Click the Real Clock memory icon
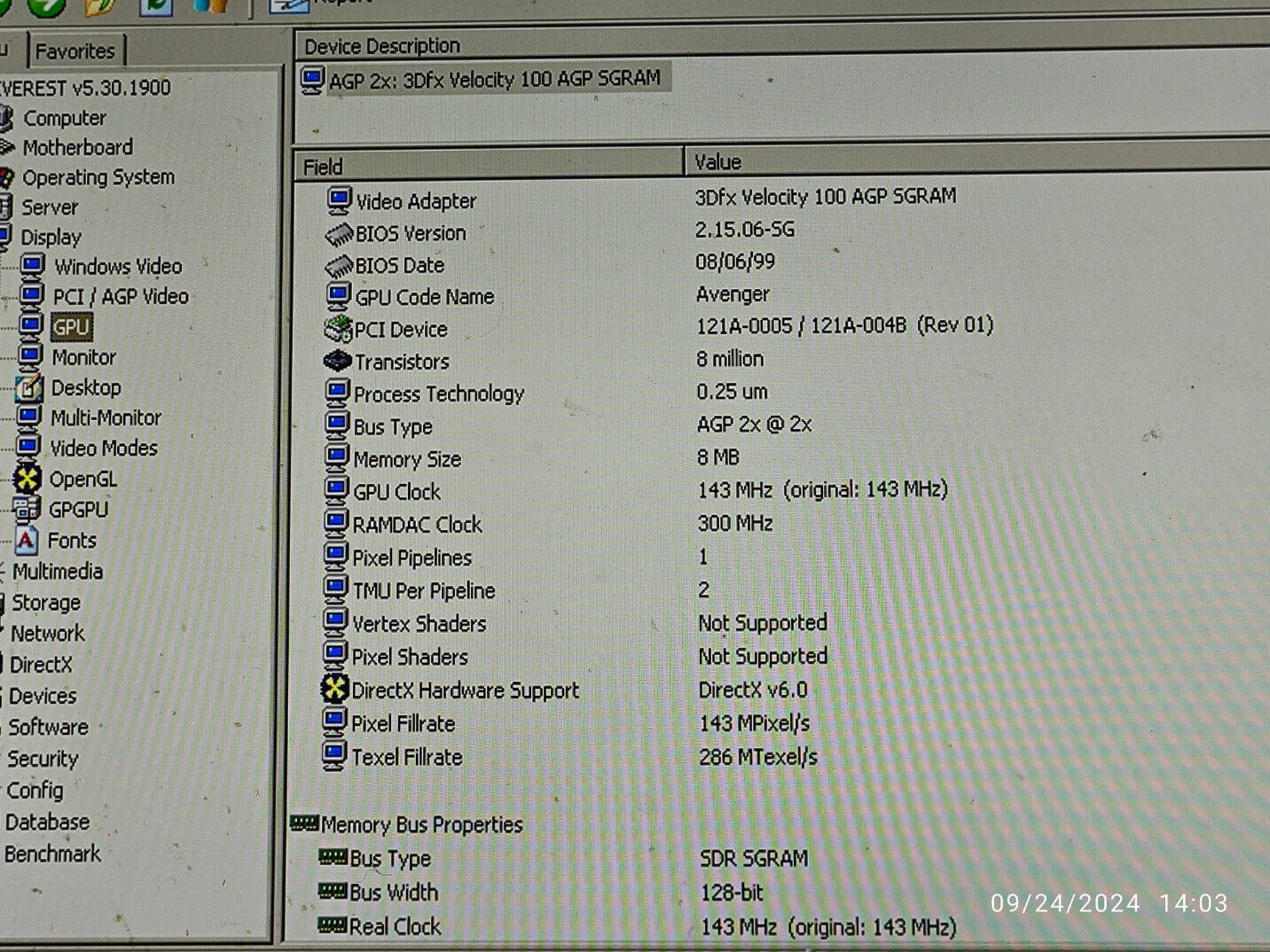 [x=332, y=925]
